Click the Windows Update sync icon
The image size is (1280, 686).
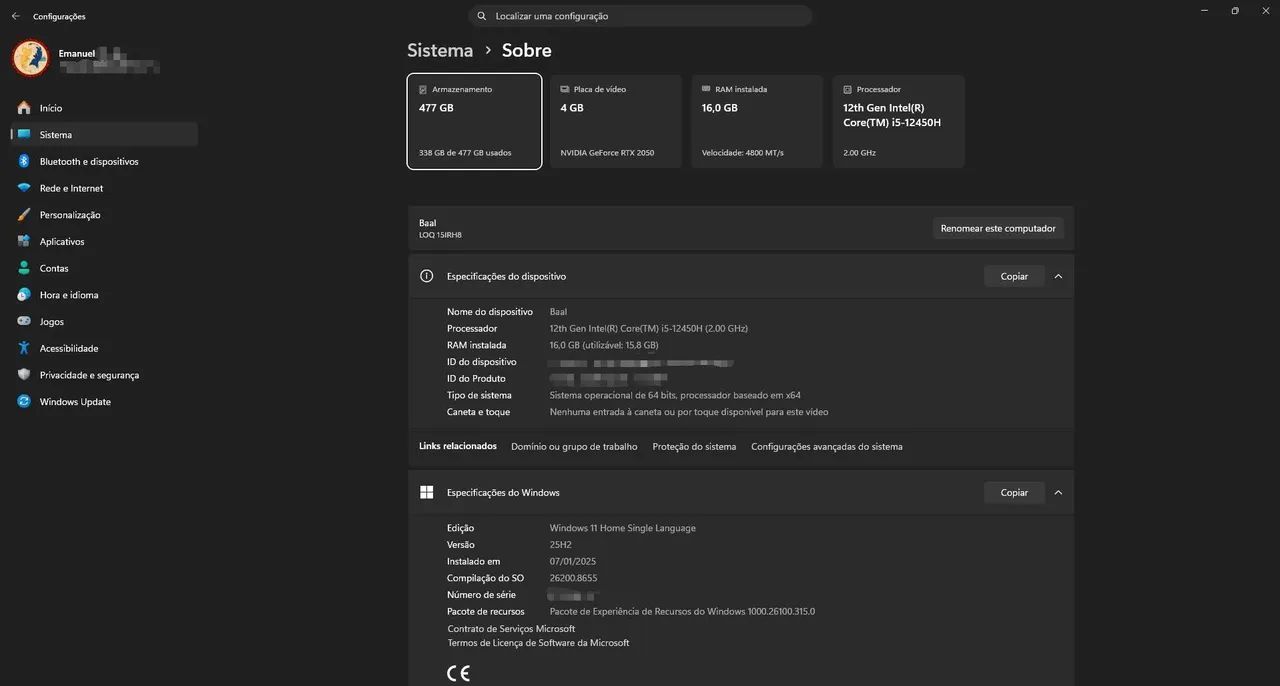(x=23, y=401)
